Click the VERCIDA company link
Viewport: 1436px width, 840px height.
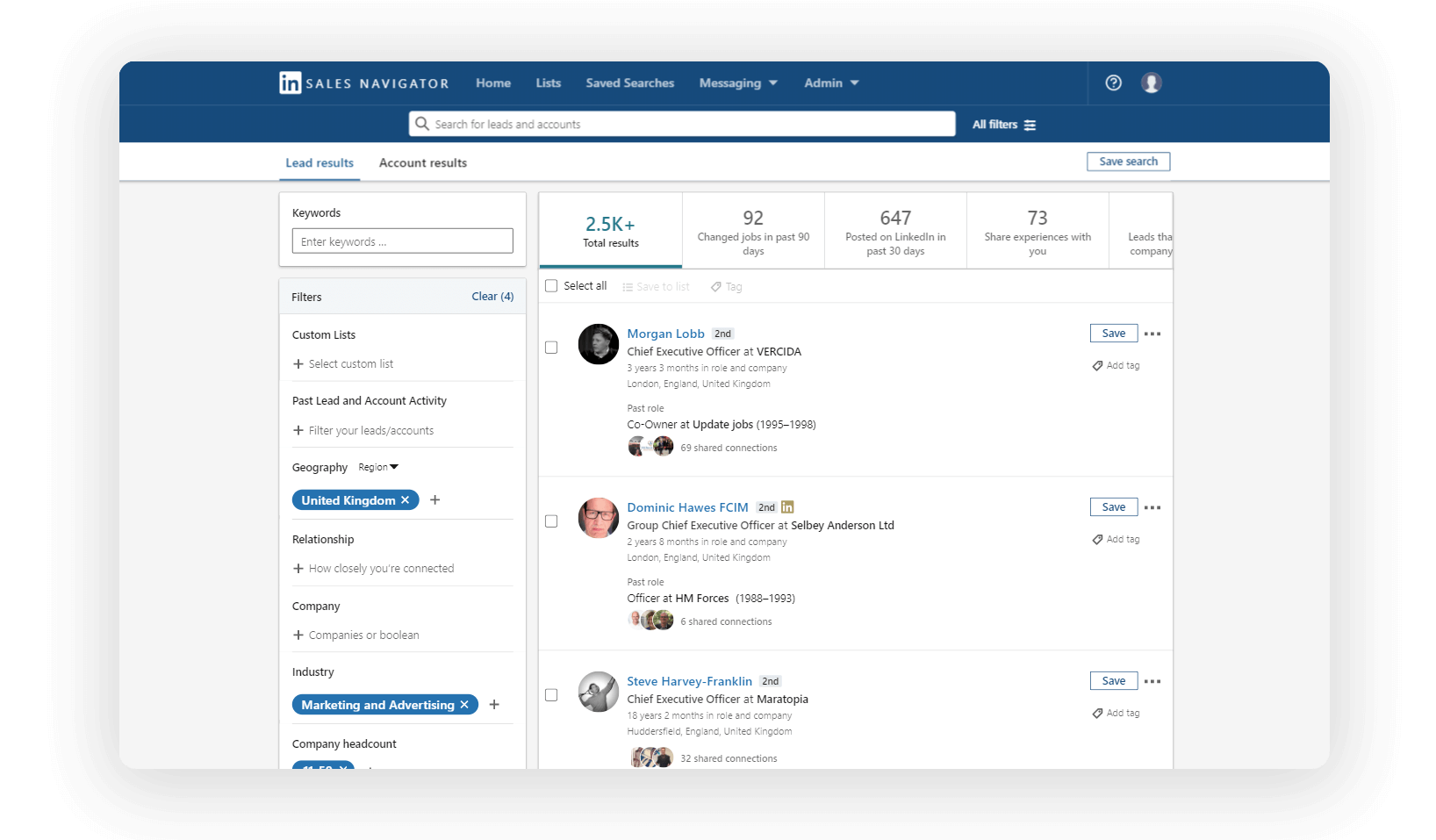779,352
